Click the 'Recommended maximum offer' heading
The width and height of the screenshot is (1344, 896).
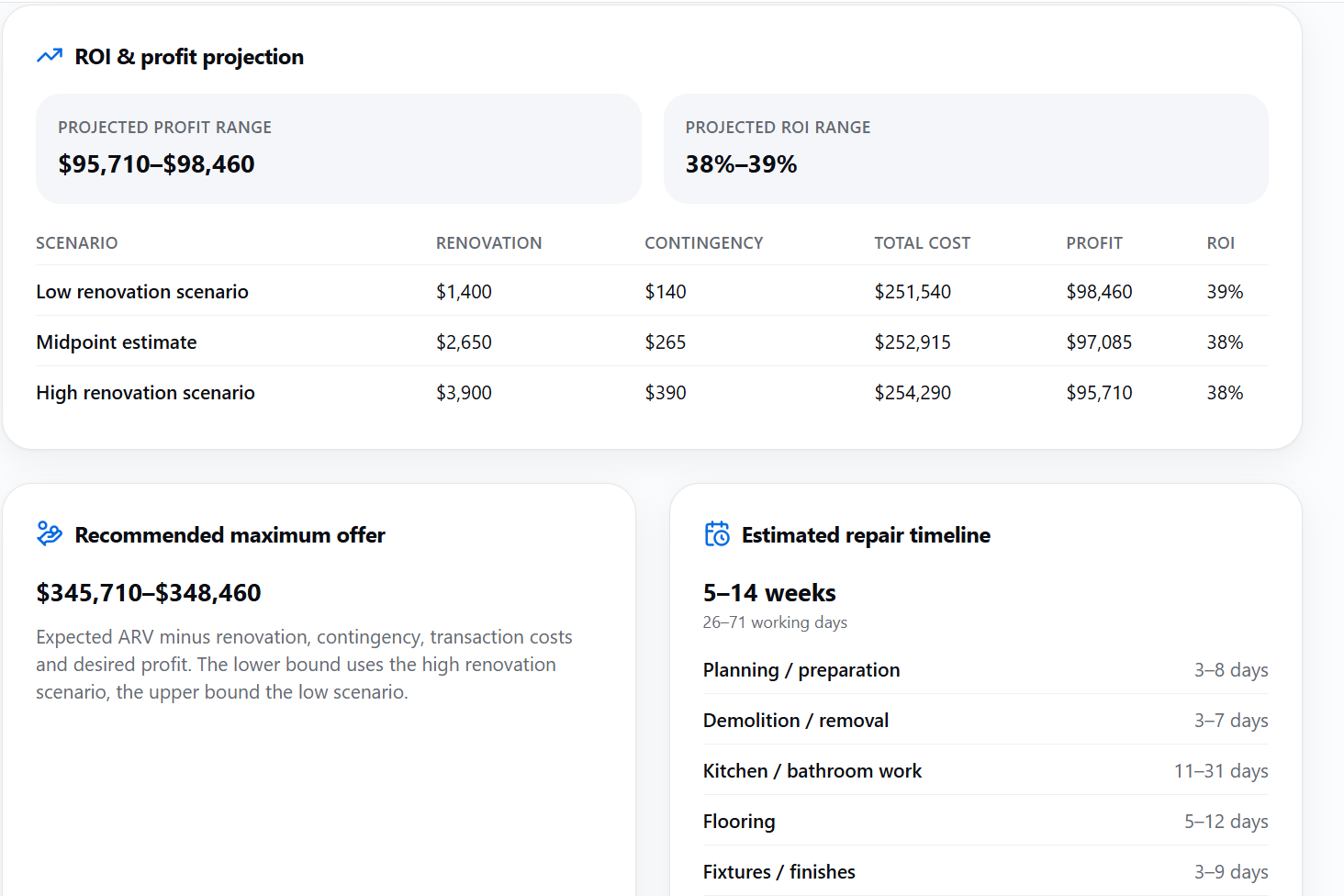pyautogui.click(x=230, y=535)
